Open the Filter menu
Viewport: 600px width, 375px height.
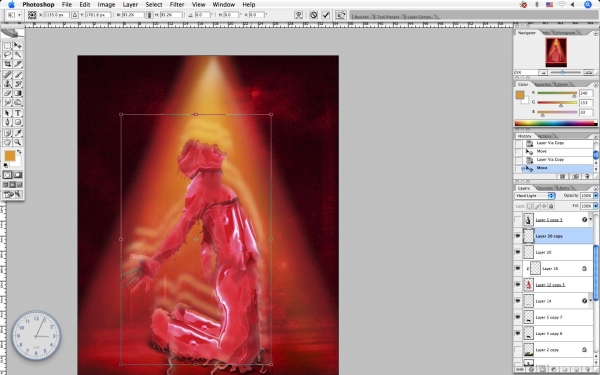(x=177, y=5)
